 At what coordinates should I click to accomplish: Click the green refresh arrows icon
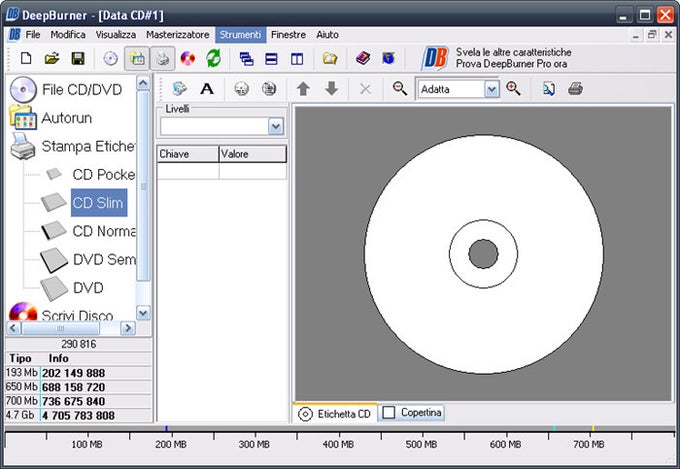pos(213,58)
